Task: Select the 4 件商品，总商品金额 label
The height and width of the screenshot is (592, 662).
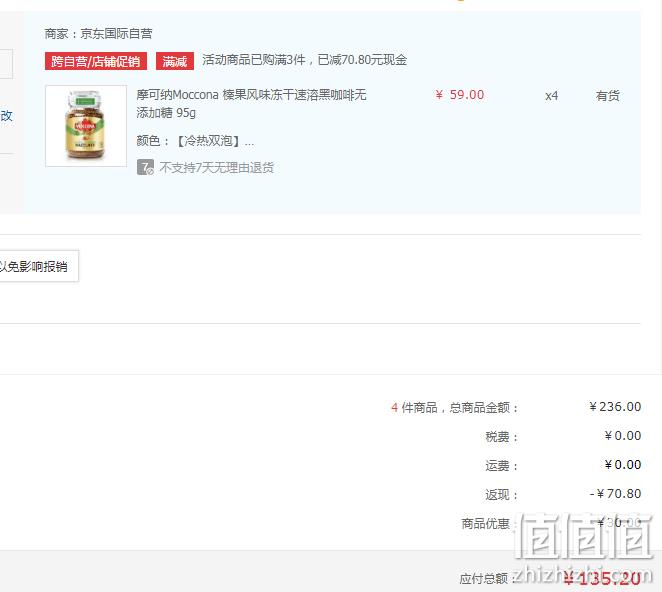Action: point(455,407)
